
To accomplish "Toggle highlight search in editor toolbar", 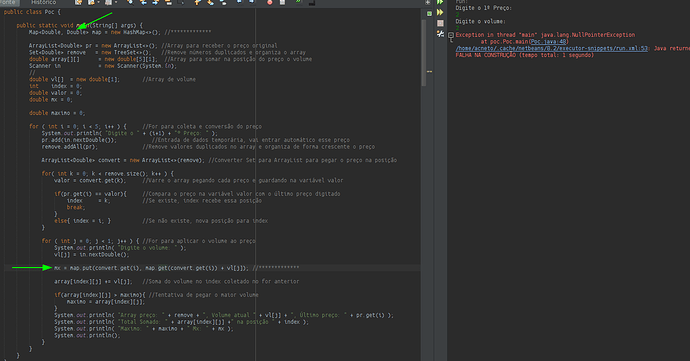I will click(169, 2).
